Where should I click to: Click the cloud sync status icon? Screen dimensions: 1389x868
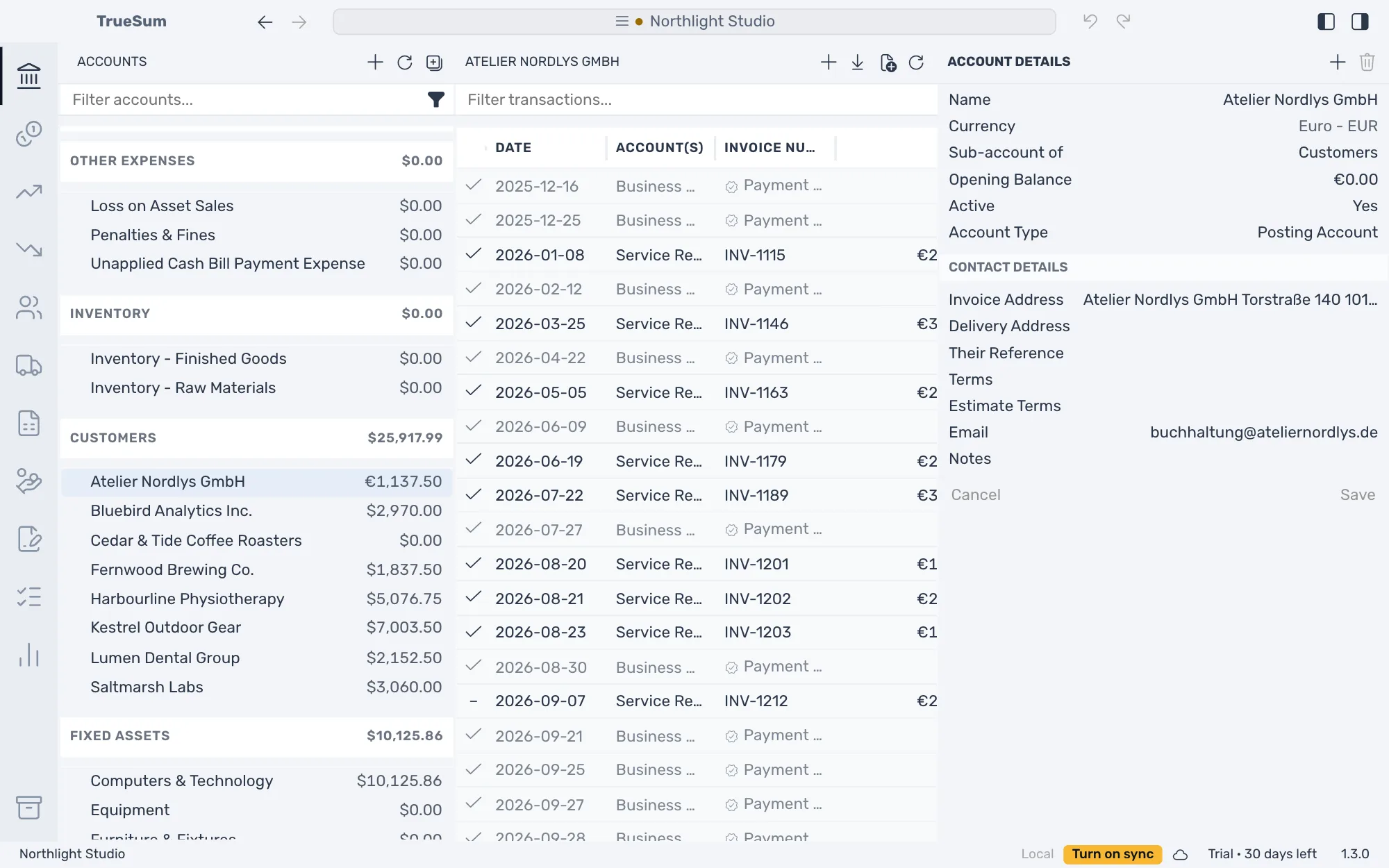pos(1180,855)
